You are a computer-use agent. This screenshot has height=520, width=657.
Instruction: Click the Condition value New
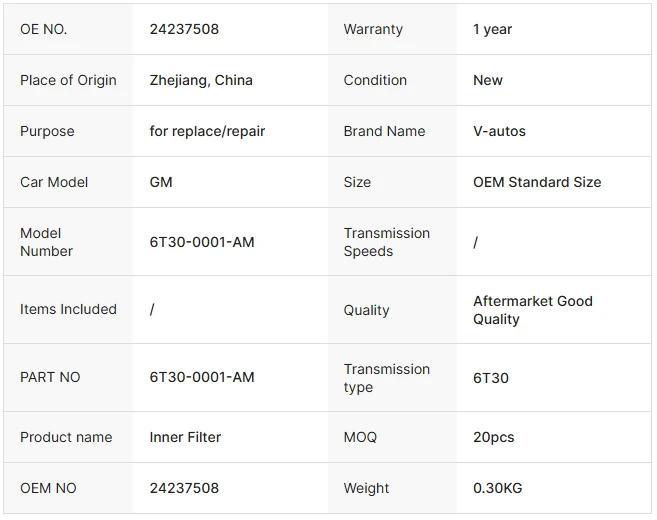pos(488,80)
